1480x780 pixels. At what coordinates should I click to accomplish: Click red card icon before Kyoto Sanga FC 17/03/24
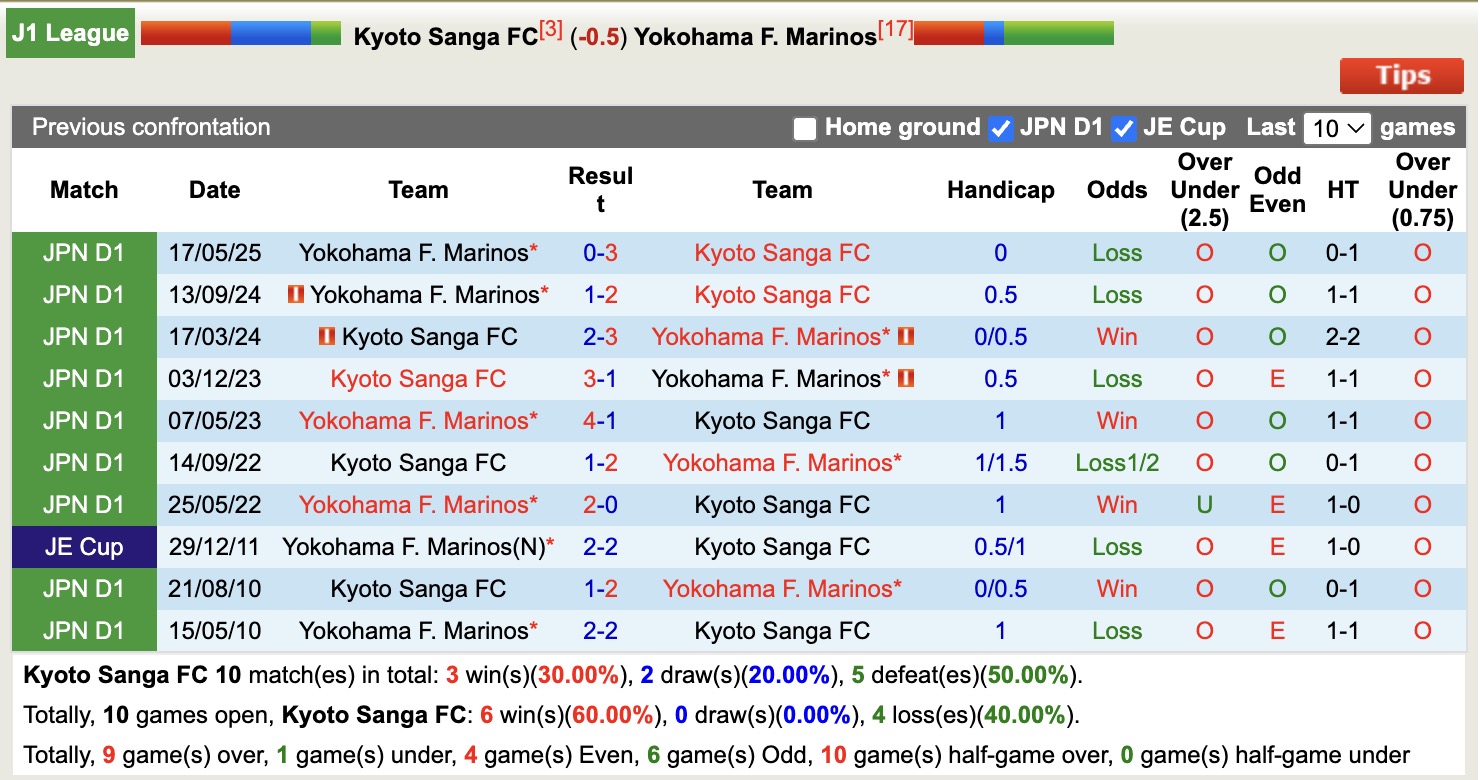330,337
